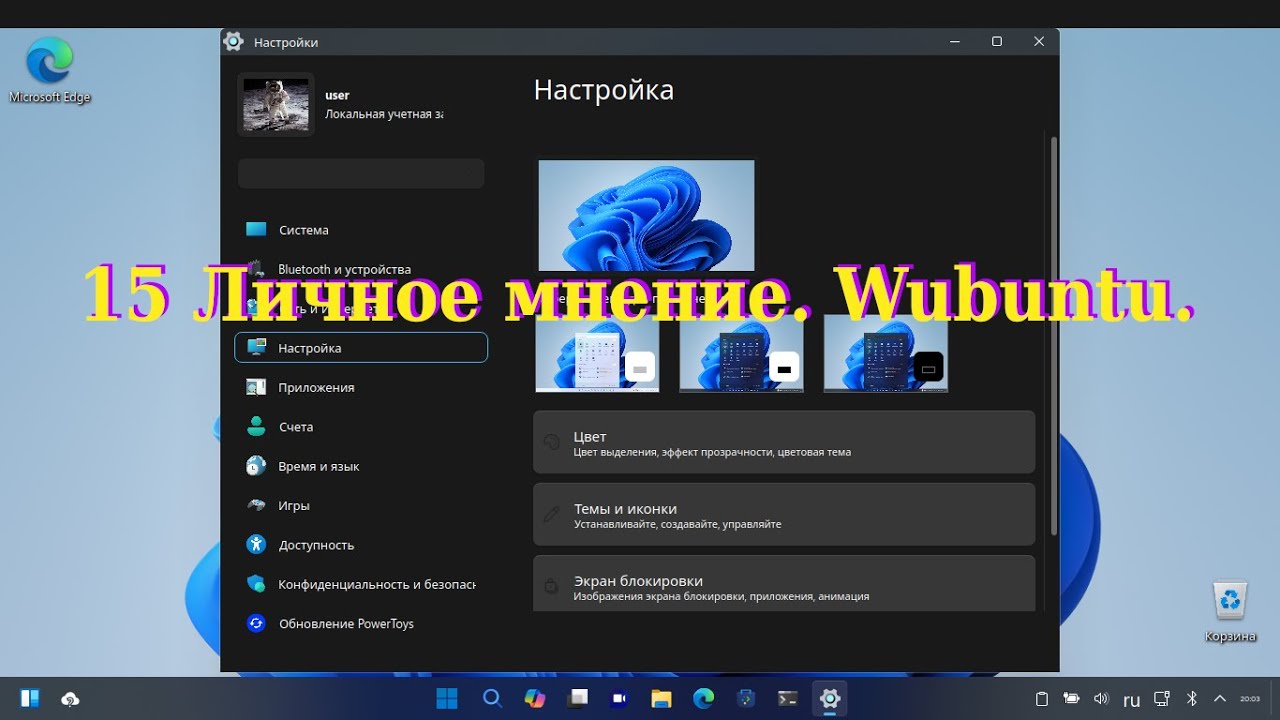1280x720 pixels.
Task: Open Приложения in the sidebar
Action: 361,387
